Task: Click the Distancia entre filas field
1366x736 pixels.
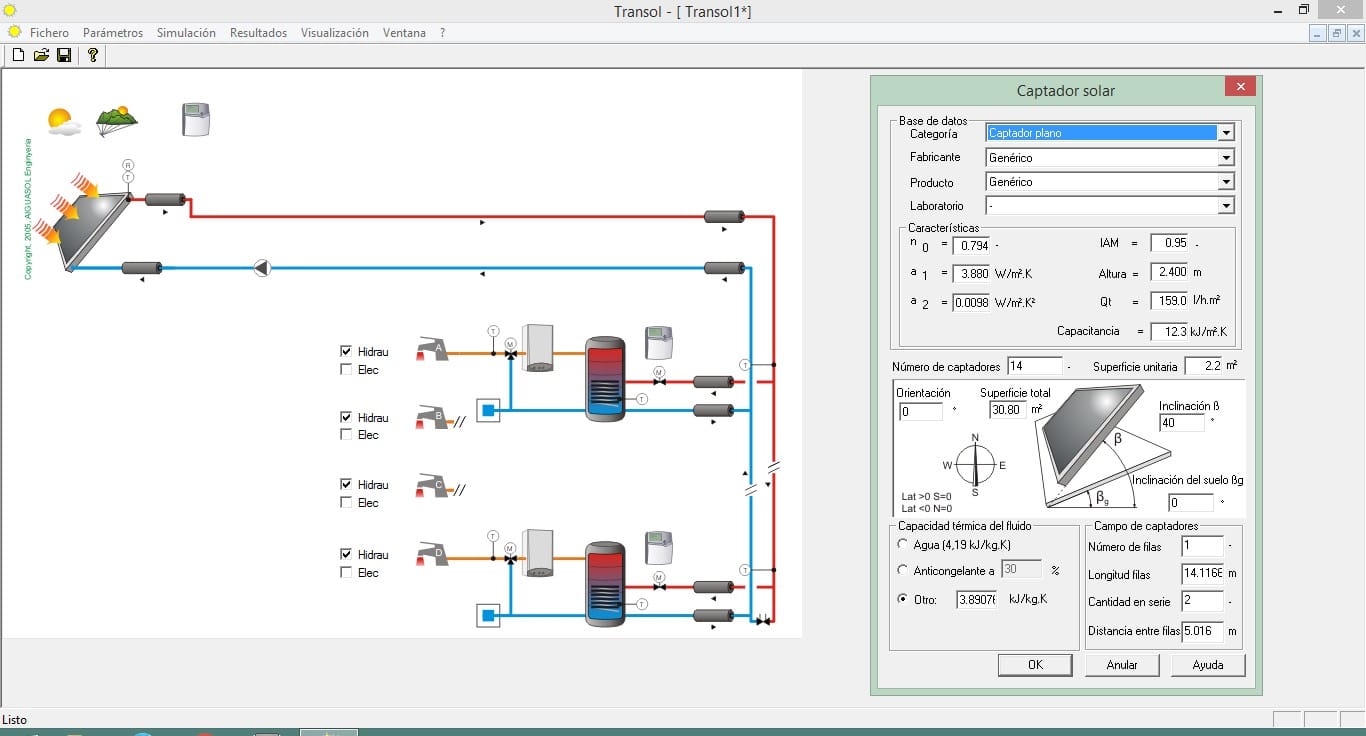Action: tap(1203, 631)
